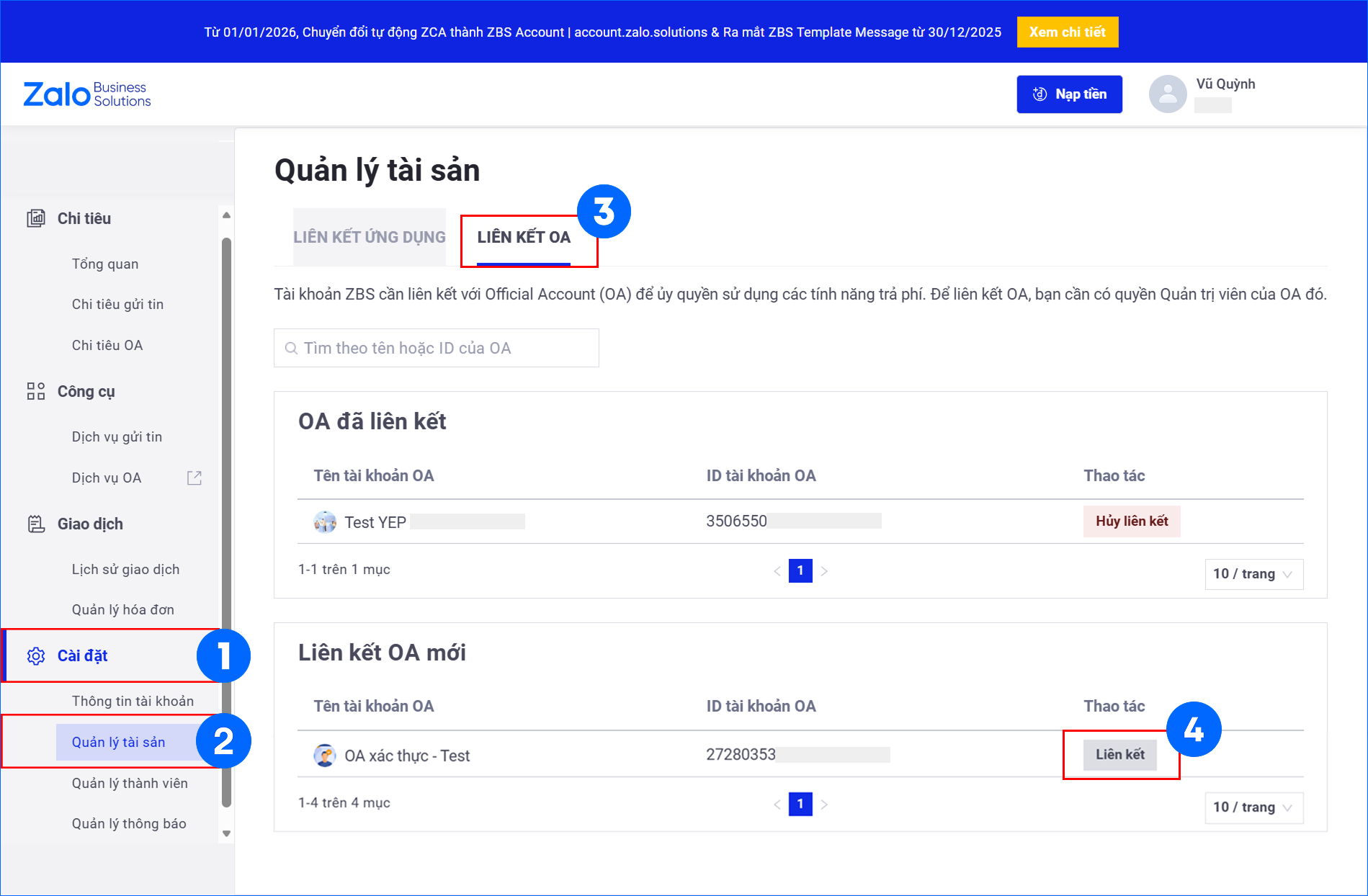The width and height of the screenshot is (1368, 896).
Task: Click the Giao dịch icon in sidebar
Action: pos(36,524)
